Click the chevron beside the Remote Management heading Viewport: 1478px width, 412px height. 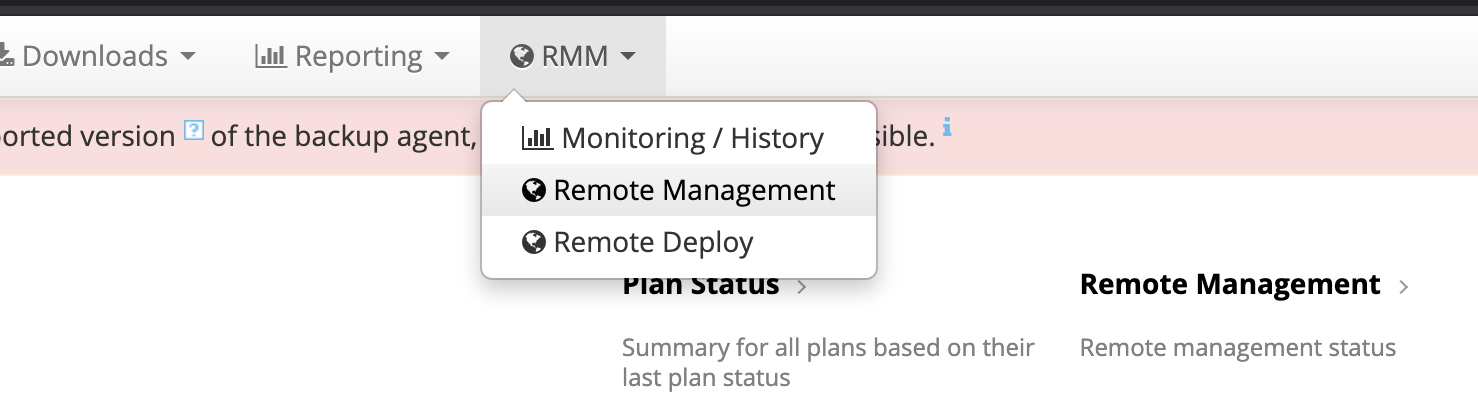click(1404, 288)
